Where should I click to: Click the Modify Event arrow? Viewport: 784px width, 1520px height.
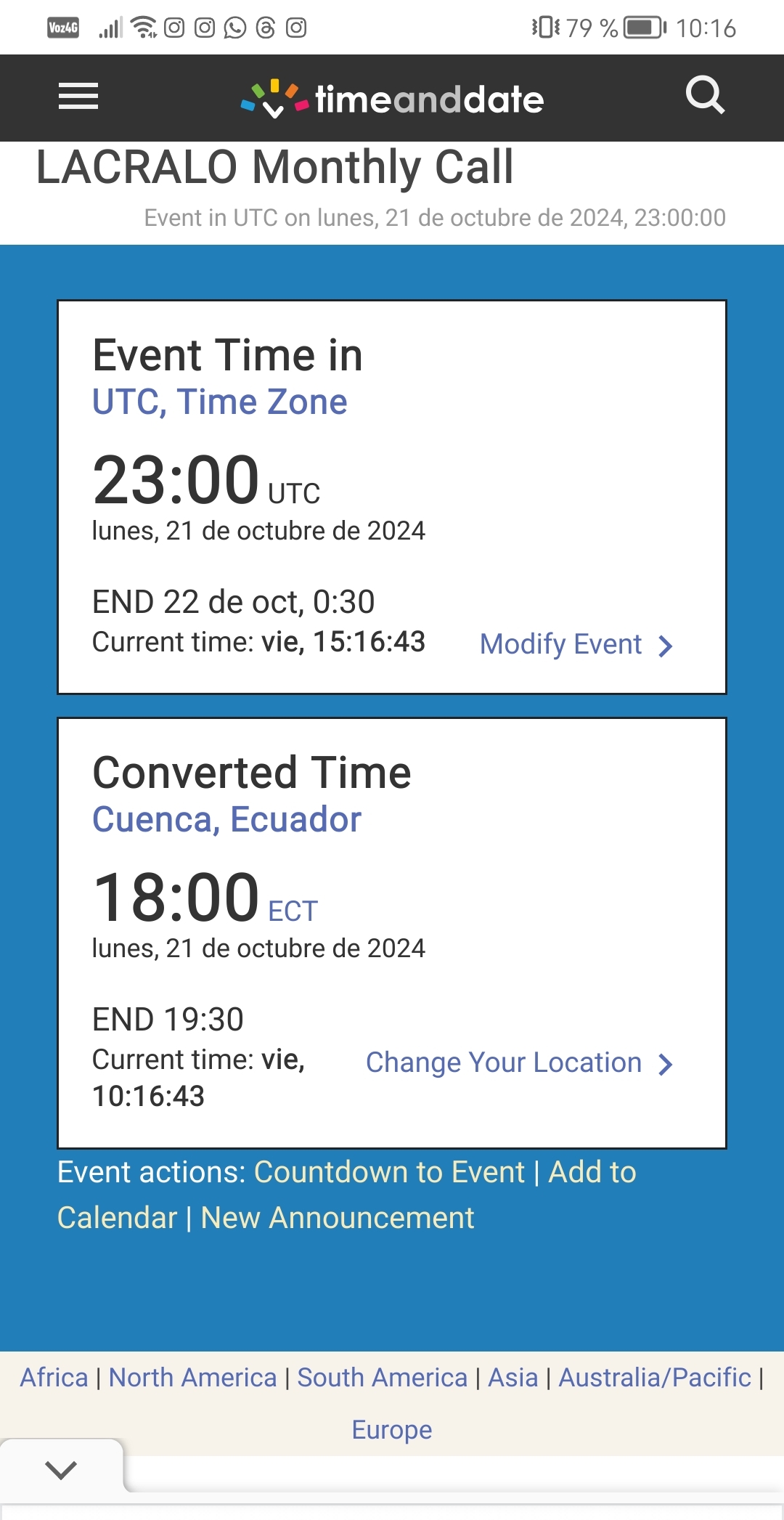tap(665, 646)
